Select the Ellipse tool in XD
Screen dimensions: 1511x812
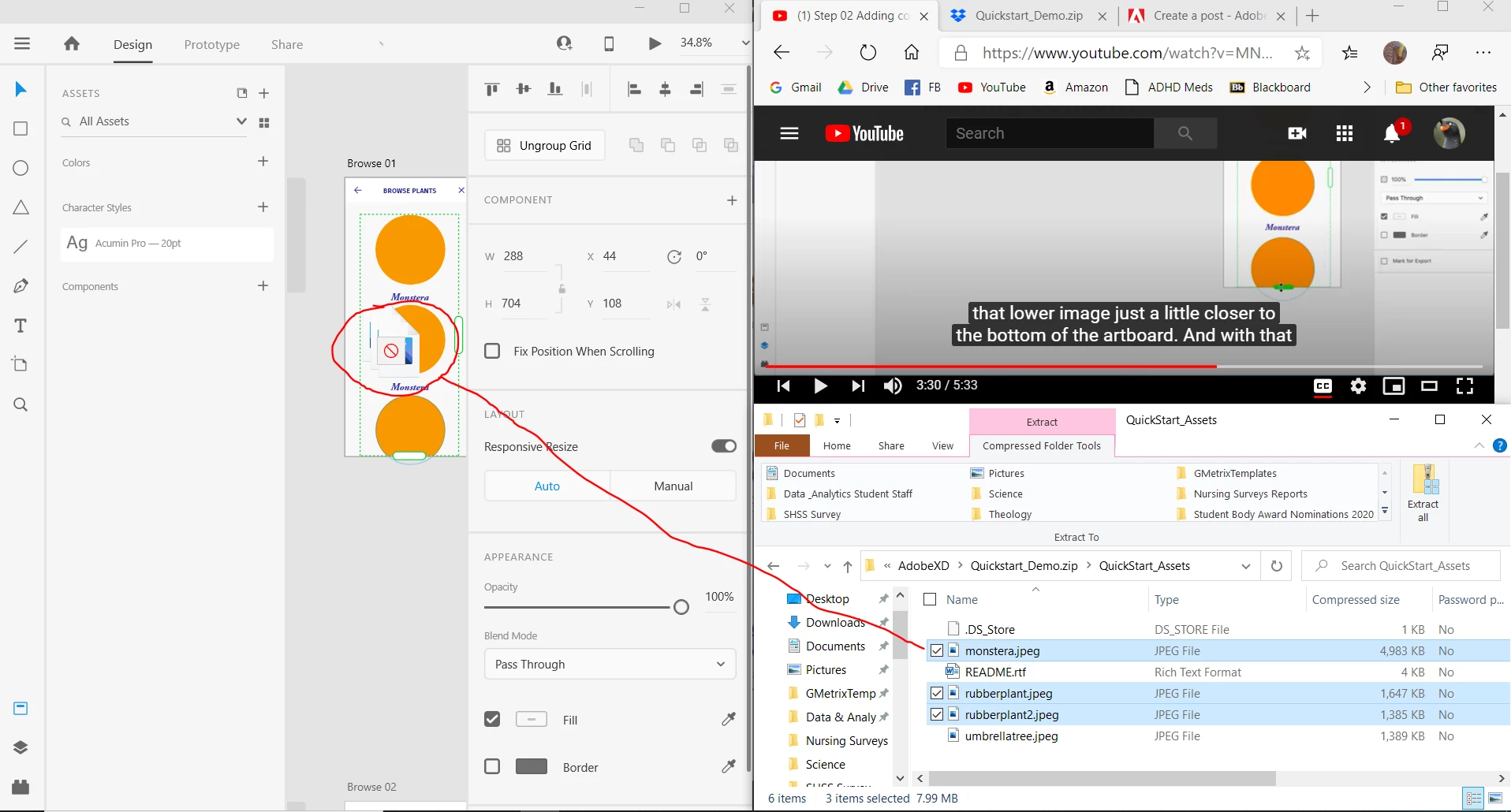[x=21, y=168]
